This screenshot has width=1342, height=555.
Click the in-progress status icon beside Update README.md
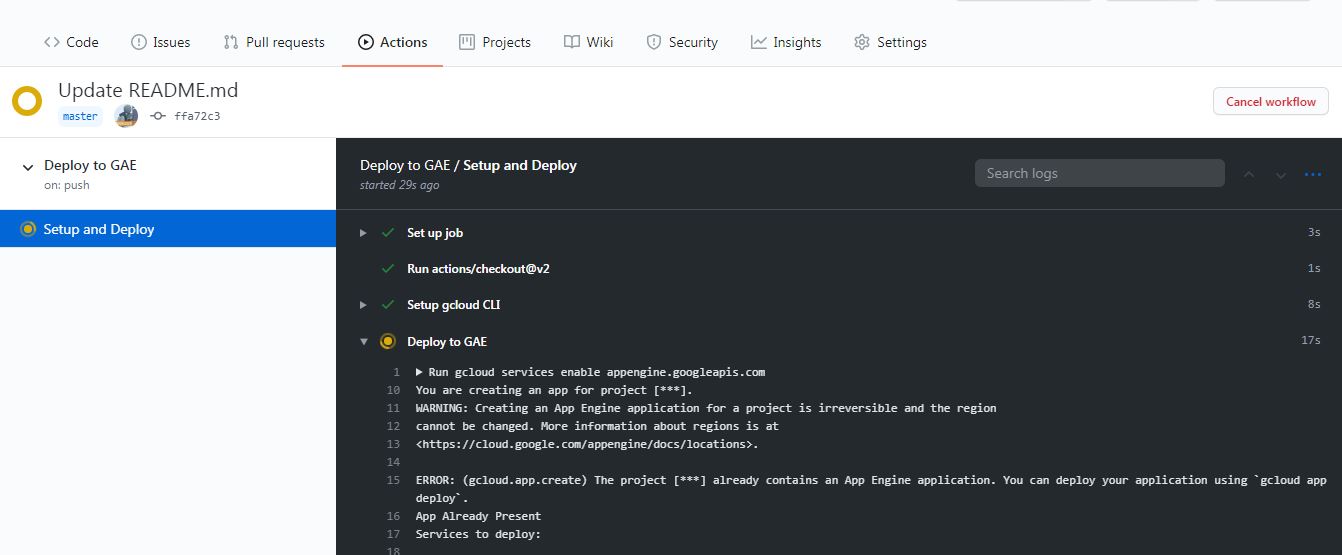click(27, 101)
